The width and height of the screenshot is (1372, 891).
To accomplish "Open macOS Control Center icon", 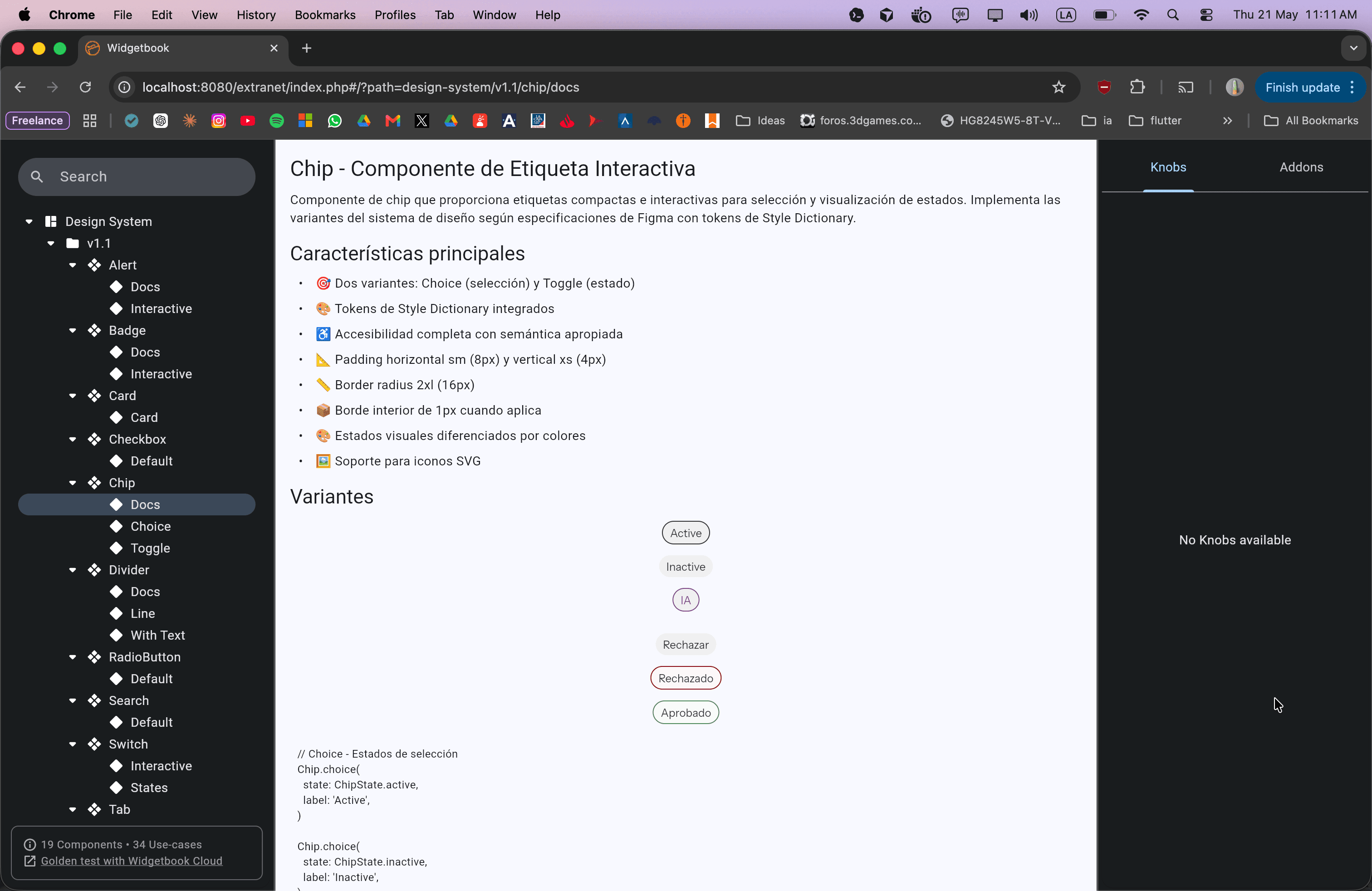I will [1206, 15].
